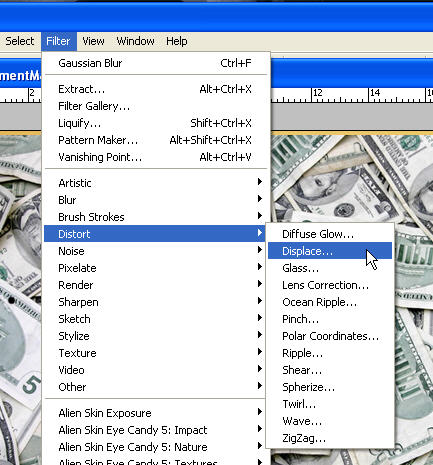Open the Help menu
The width and height of the screenshot is (433, 465).
click(177, 41)
